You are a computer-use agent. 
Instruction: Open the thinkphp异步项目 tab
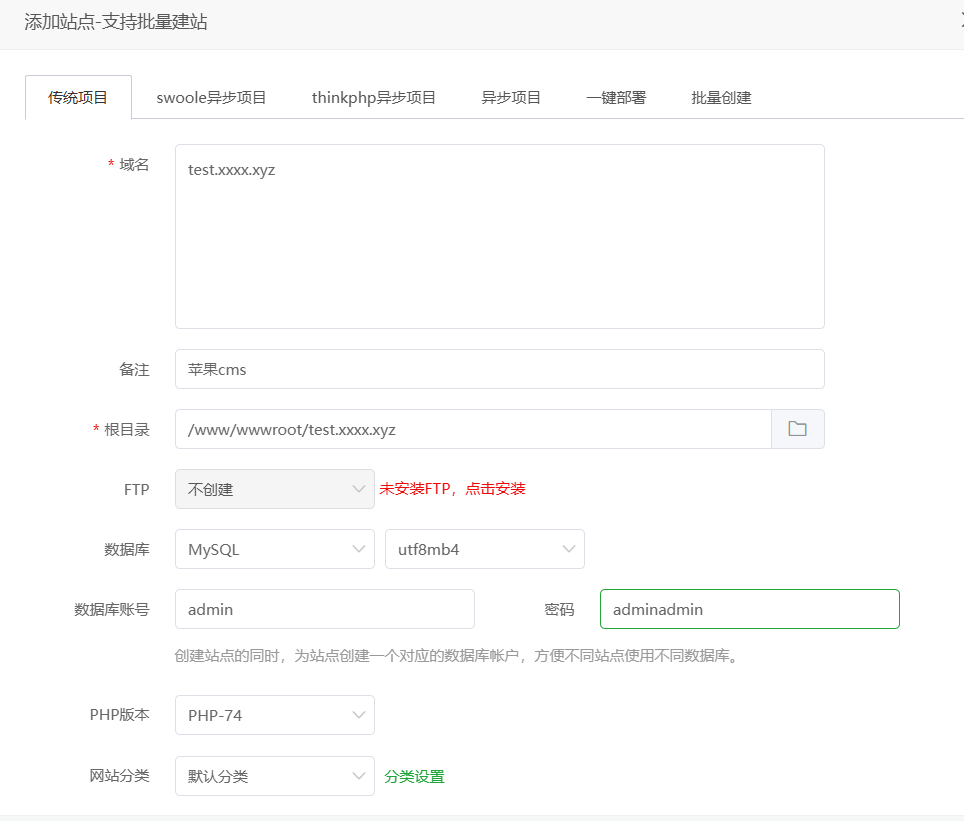pos(374,98)
